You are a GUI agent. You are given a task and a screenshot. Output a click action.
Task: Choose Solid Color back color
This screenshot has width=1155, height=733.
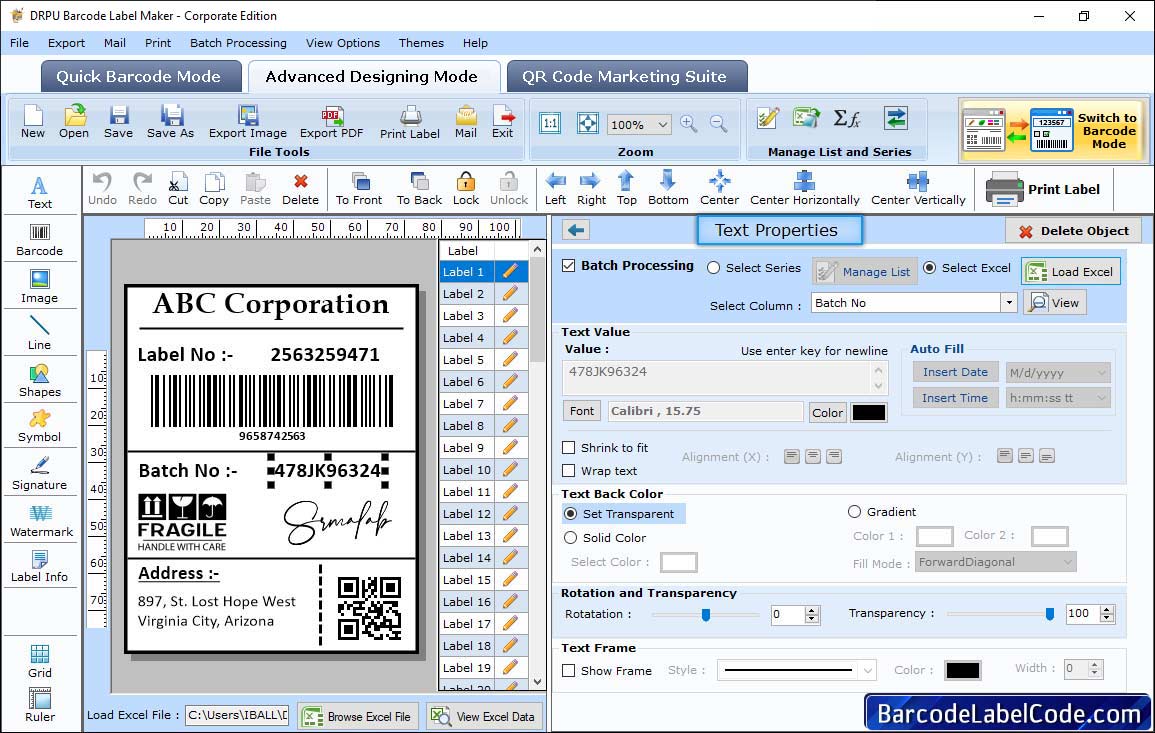[x=570, y=538]
